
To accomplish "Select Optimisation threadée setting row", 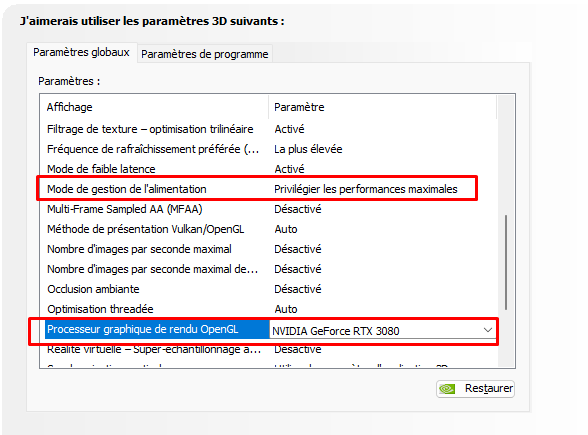I will click(268, 309).
